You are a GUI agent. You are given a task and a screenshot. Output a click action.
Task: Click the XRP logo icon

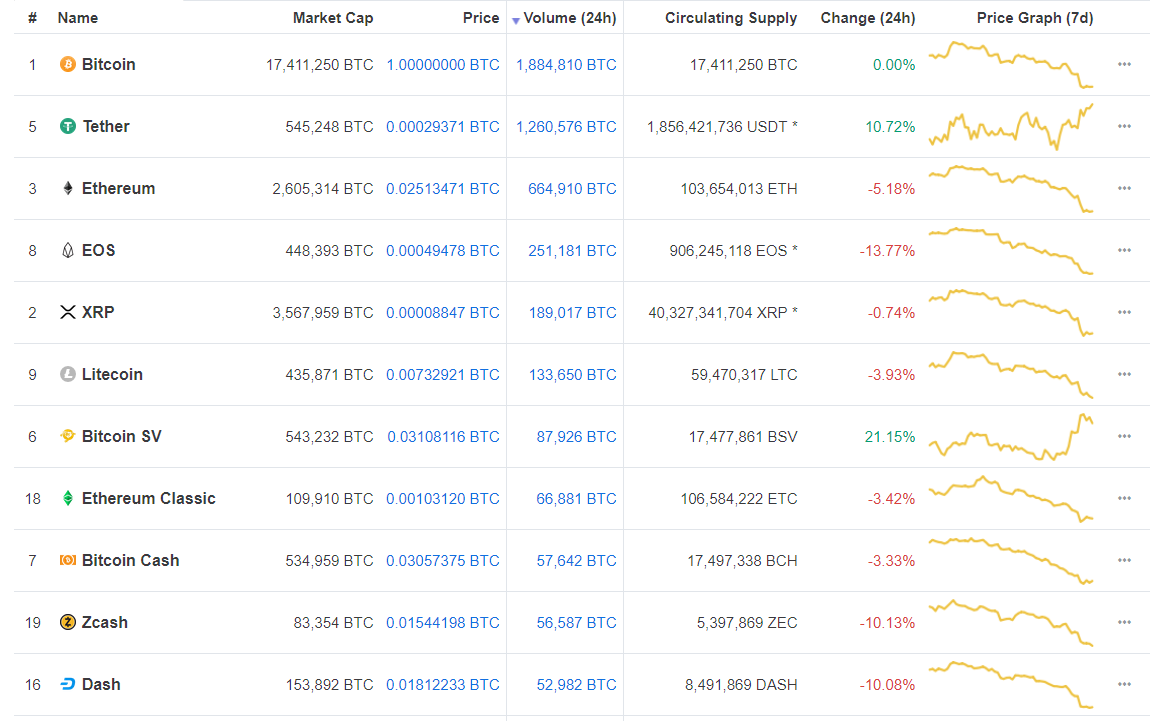click(x=68, y=313)
